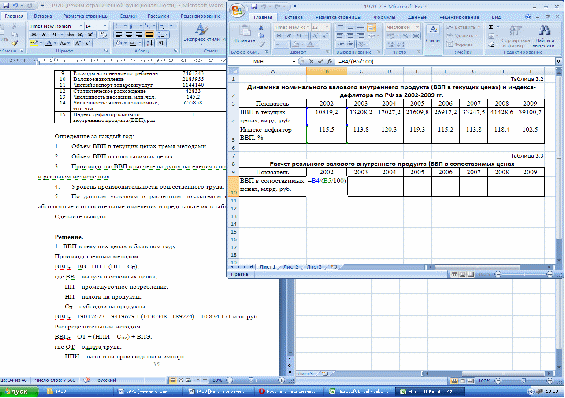Confirm formula entry with the checkmark
Screen dimensions: 565x398
tap(320, 62)
